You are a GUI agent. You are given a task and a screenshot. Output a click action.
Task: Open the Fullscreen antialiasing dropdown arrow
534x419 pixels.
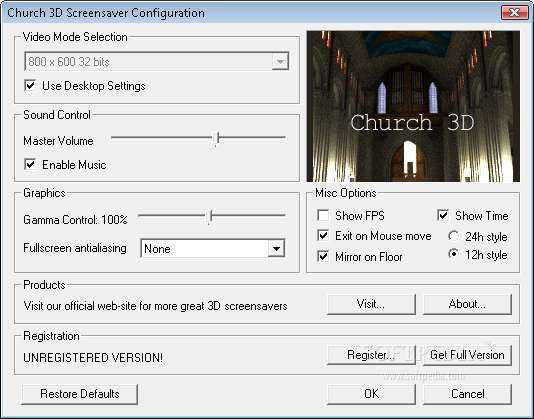[x=276, y=249]
